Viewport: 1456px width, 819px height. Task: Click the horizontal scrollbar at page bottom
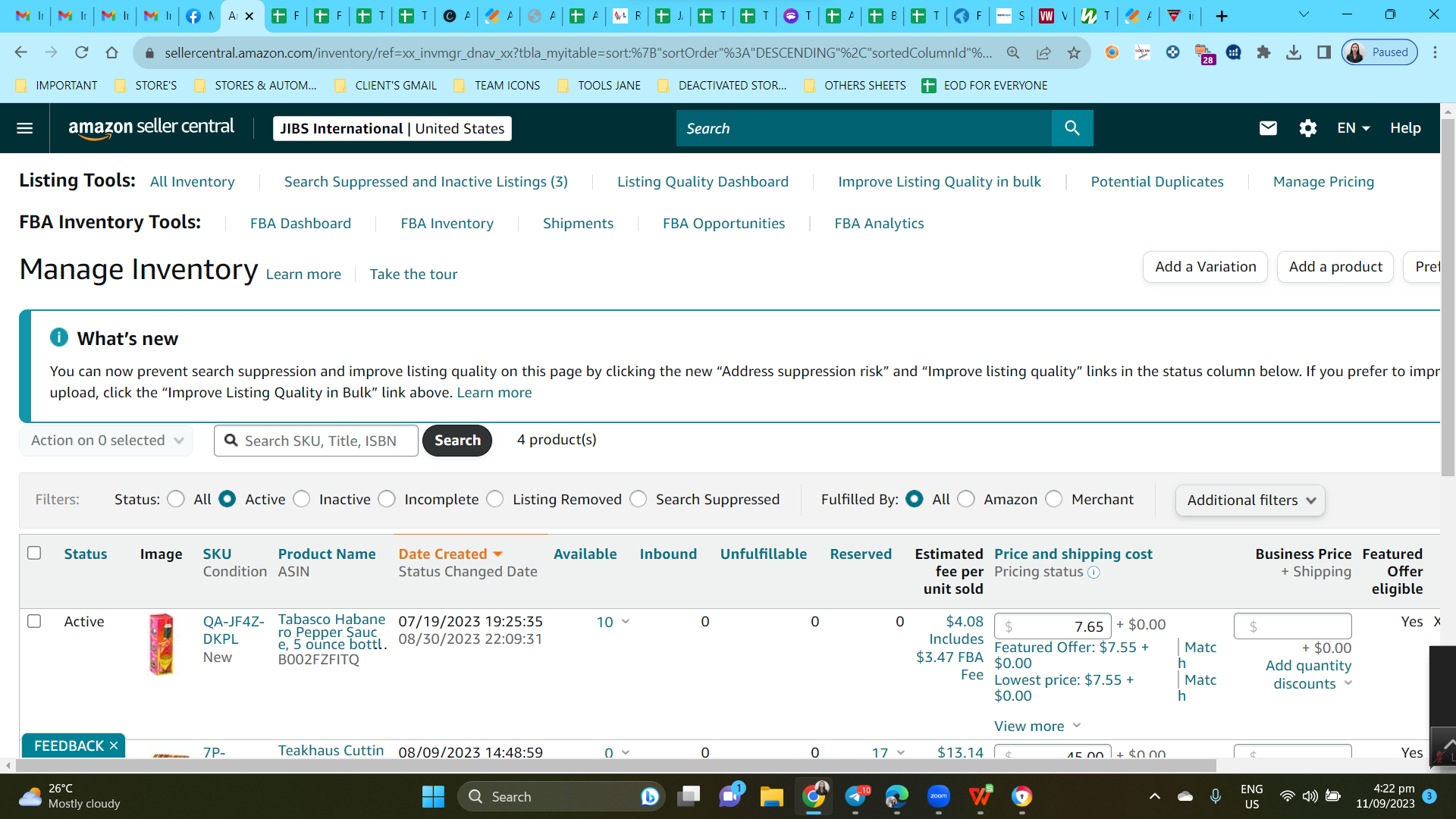(614, 766)
